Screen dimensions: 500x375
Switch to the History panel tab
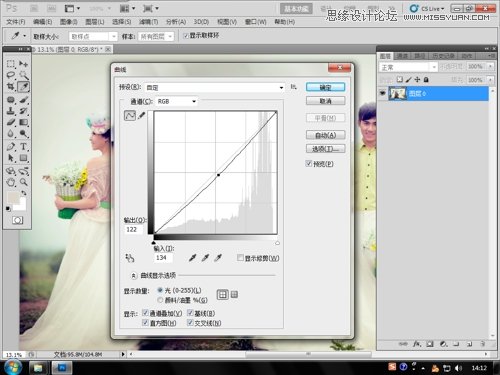pyautogui.click(x=443, y=56)
